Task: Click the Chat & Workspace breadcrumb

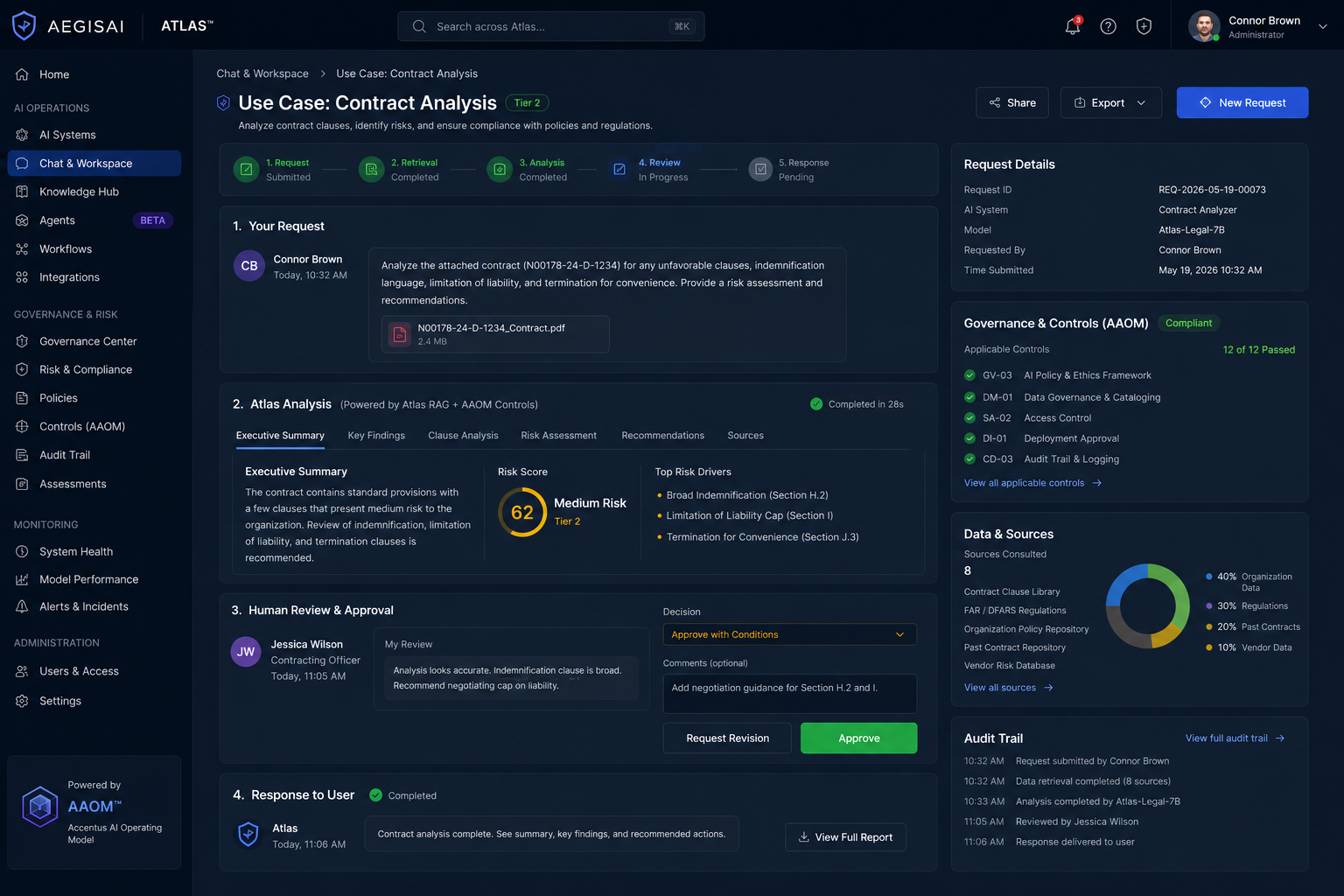Action: tap(262, 73)
